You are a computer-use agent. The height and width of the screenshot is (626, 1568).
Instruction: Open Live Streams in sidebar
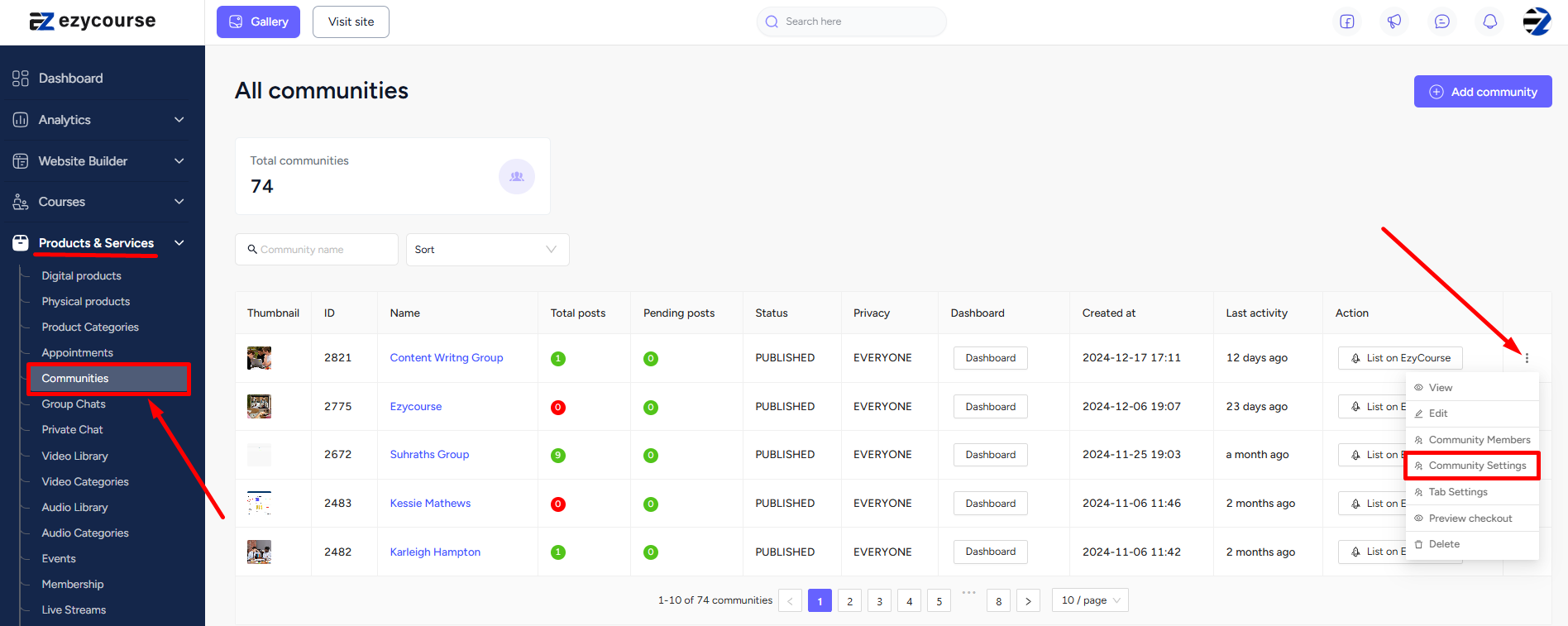74,610
